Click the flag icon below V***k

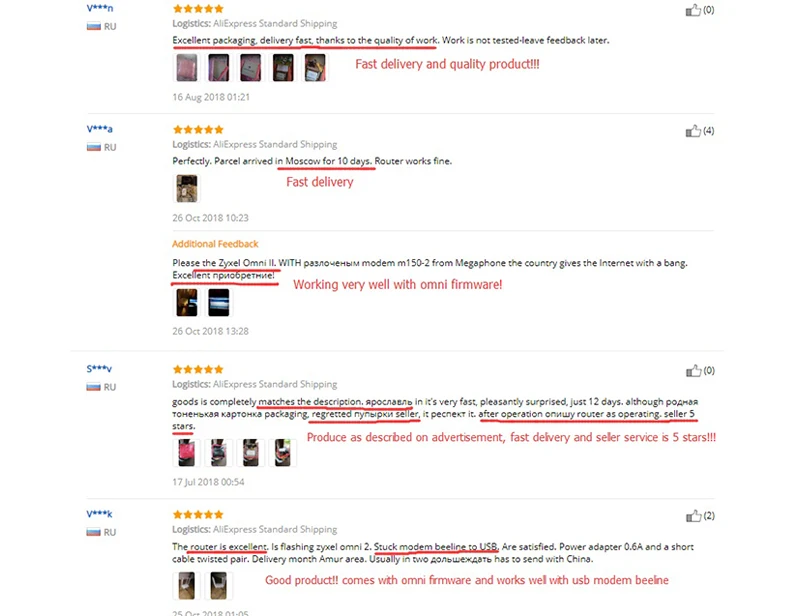[94, 532]
